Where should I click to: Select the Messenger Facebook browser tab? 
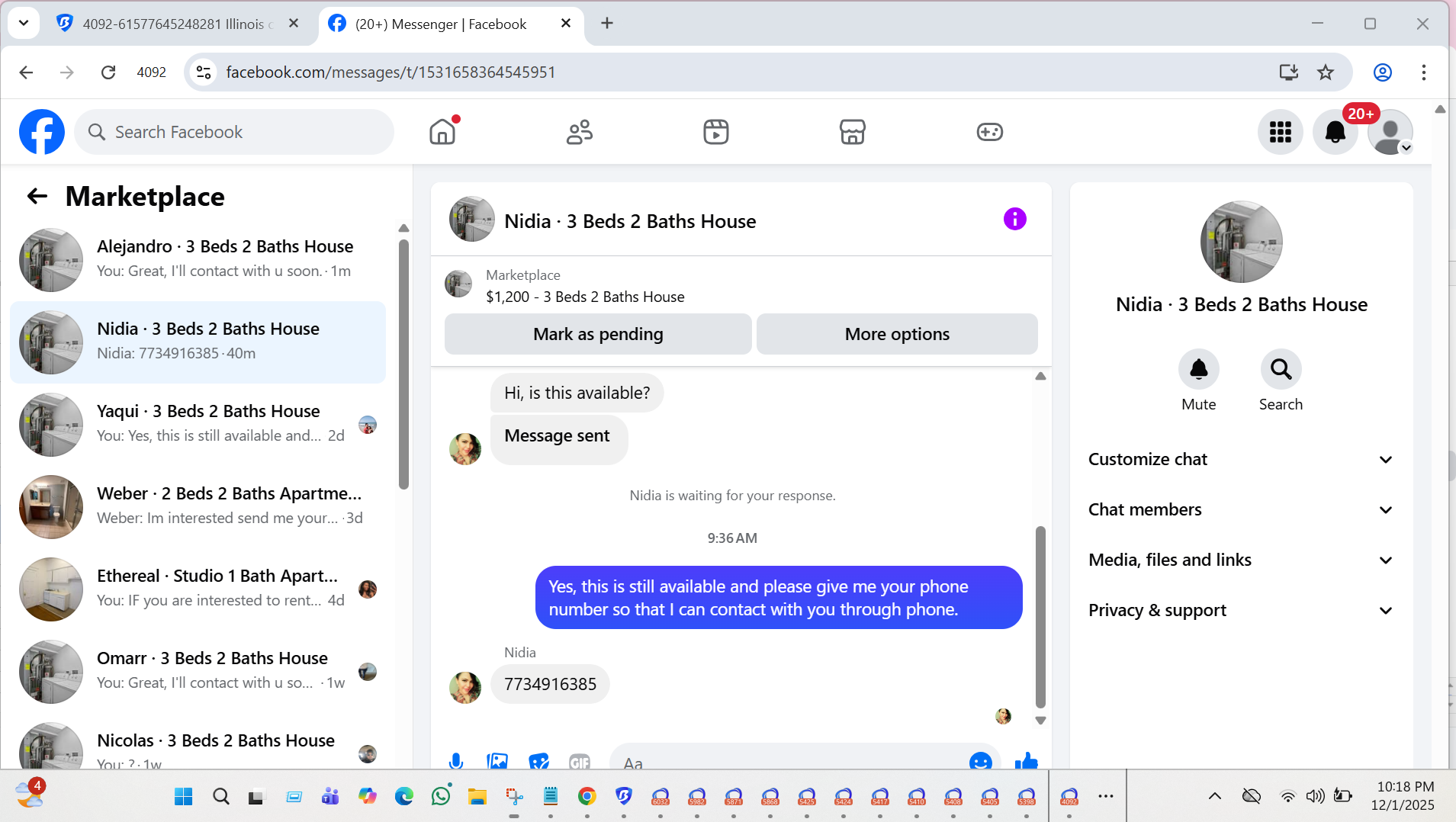tap(452, 24)
